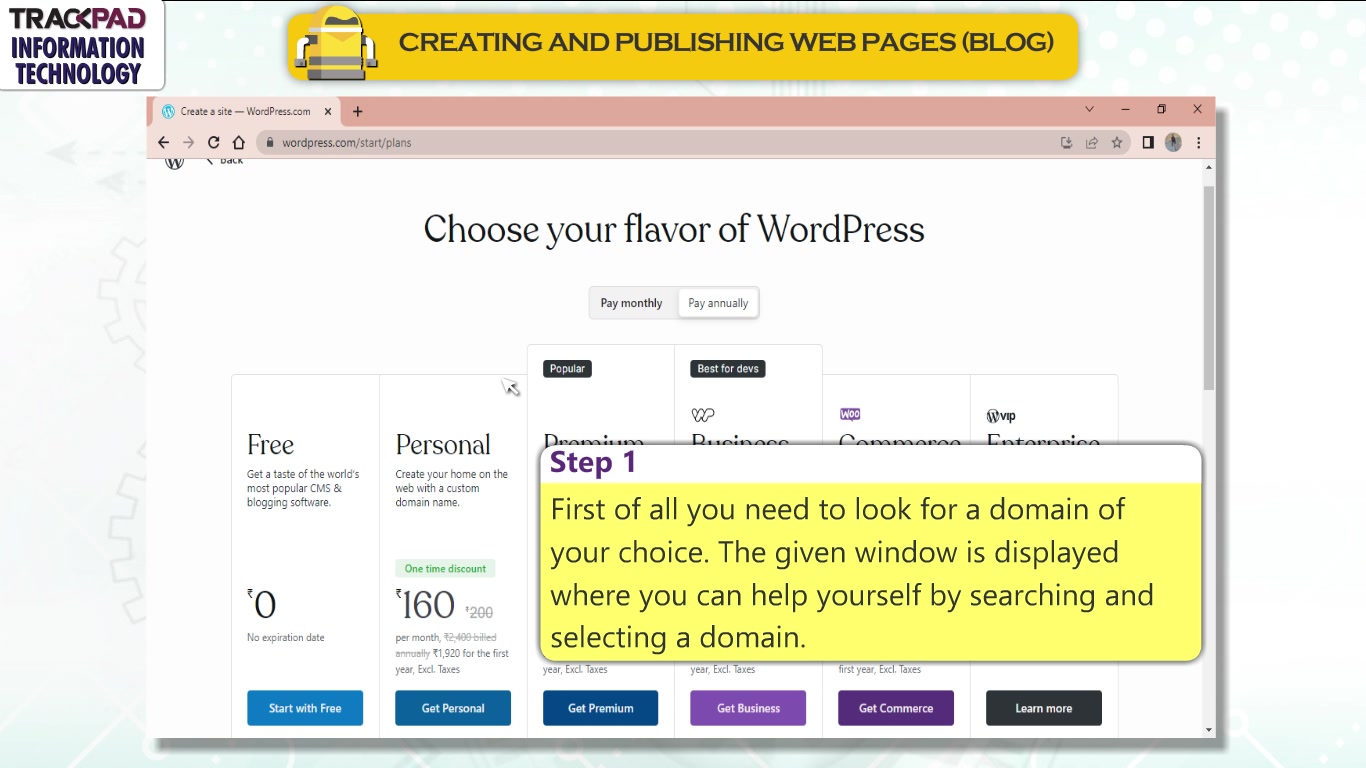The image size is (1366, 768).
Task: Click the Get Personal button
Action: (x=453, y=708)
